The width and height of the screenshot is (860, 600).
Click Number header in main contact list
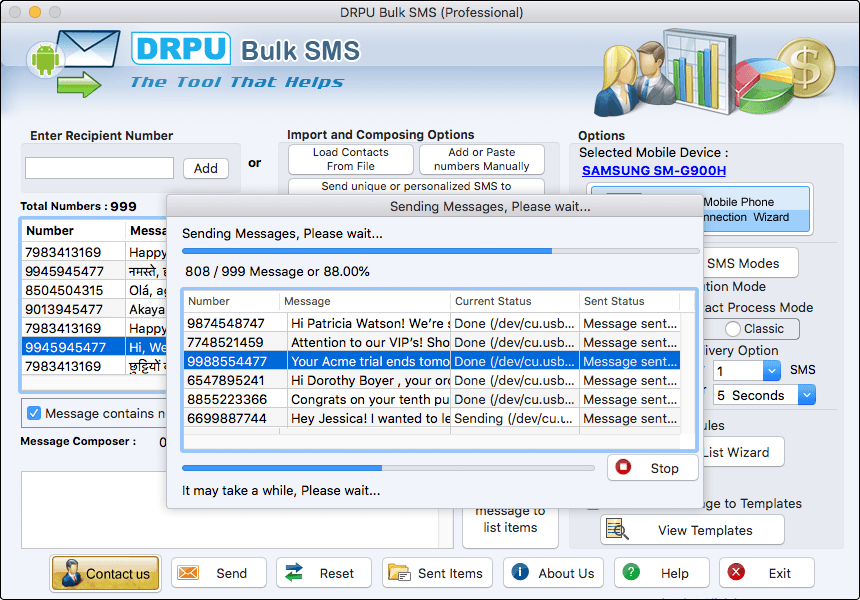pyautogui.click(x=73, y=230)
